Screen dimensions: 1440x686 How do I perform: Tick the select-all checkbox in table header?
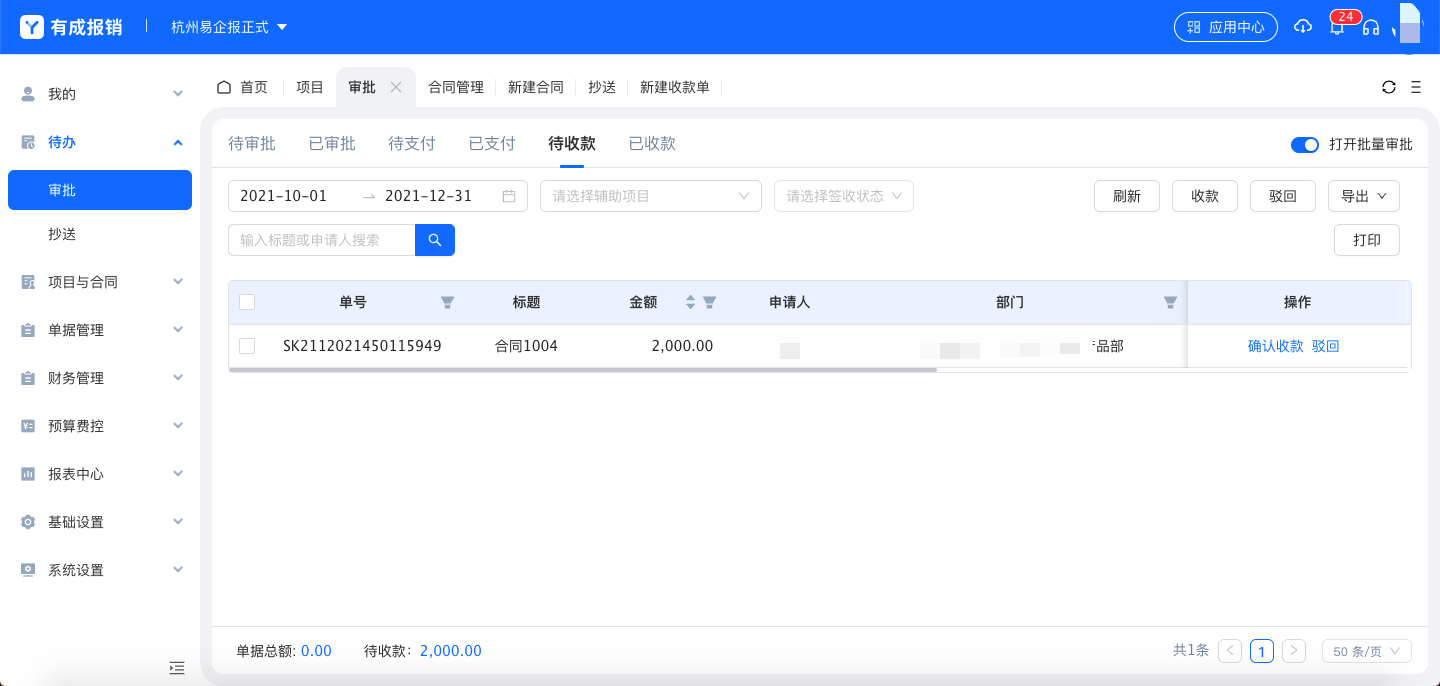tap(247, 302)
